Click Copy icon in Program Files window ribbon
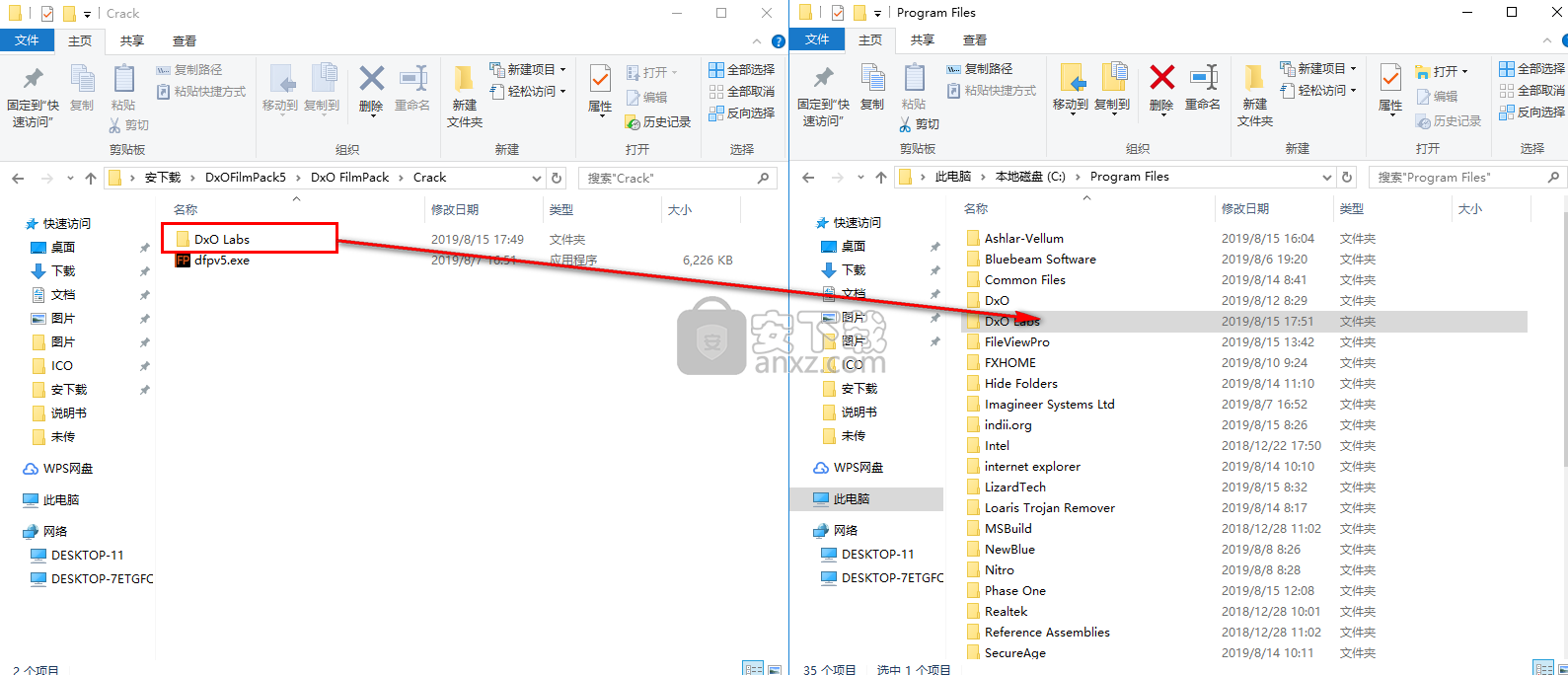The height and width of the screenshot is (675, 1568). pos(872,87)
